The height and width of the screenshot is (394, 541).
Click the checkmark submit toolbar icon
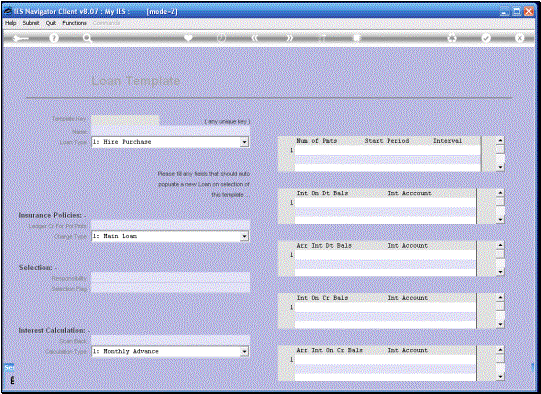486,38
